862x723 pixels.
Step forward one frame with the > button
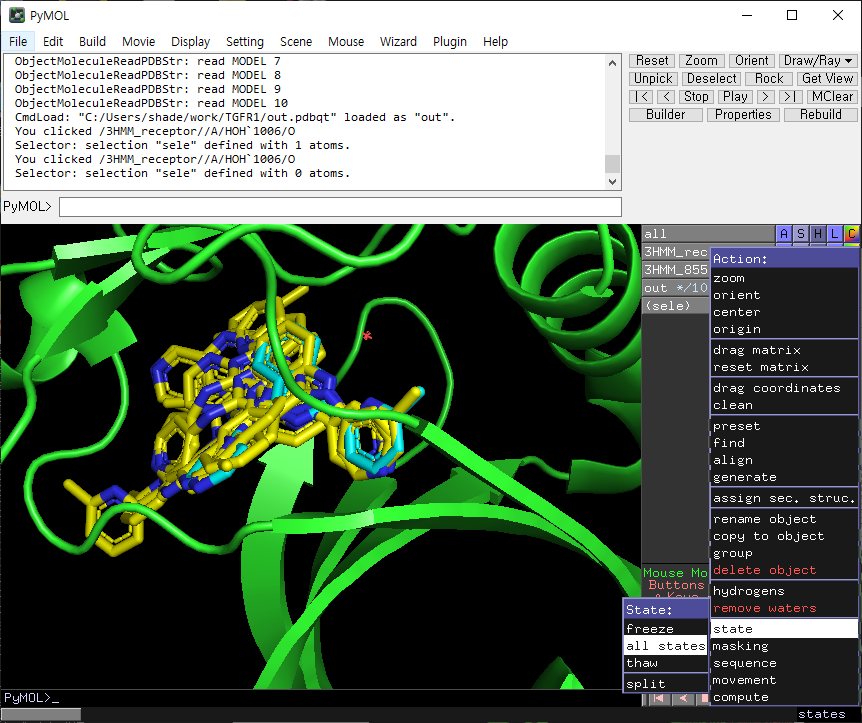765,97
